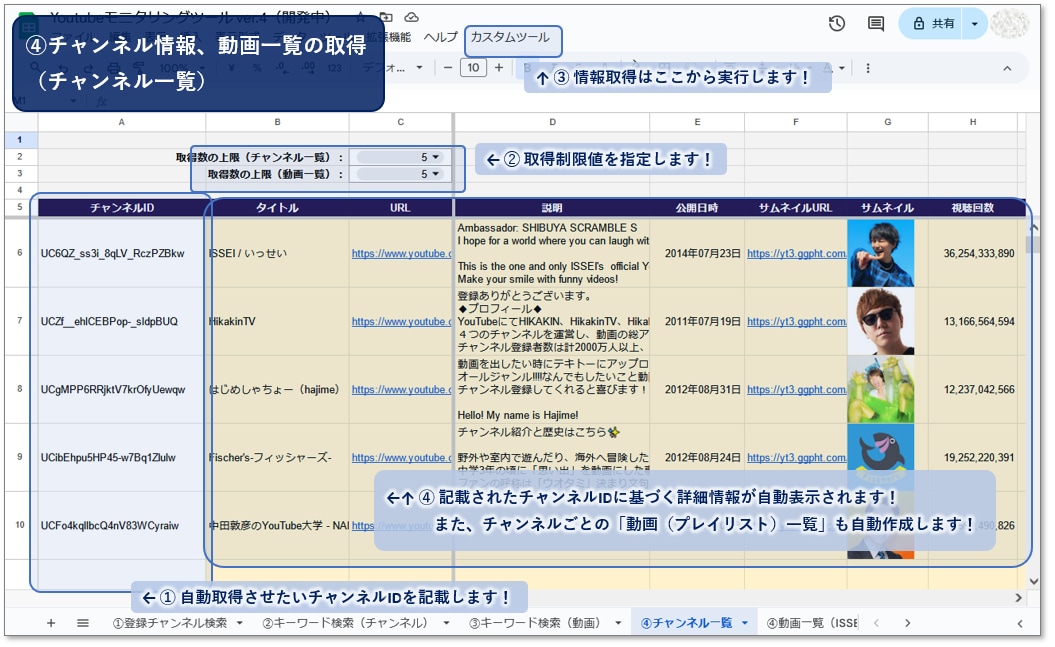This screenshot has width=1055, height=647.
Task: Switch to ③キーワード検索（動画）sheet tab
Action: pyautogui.click(x=534, y=623)
